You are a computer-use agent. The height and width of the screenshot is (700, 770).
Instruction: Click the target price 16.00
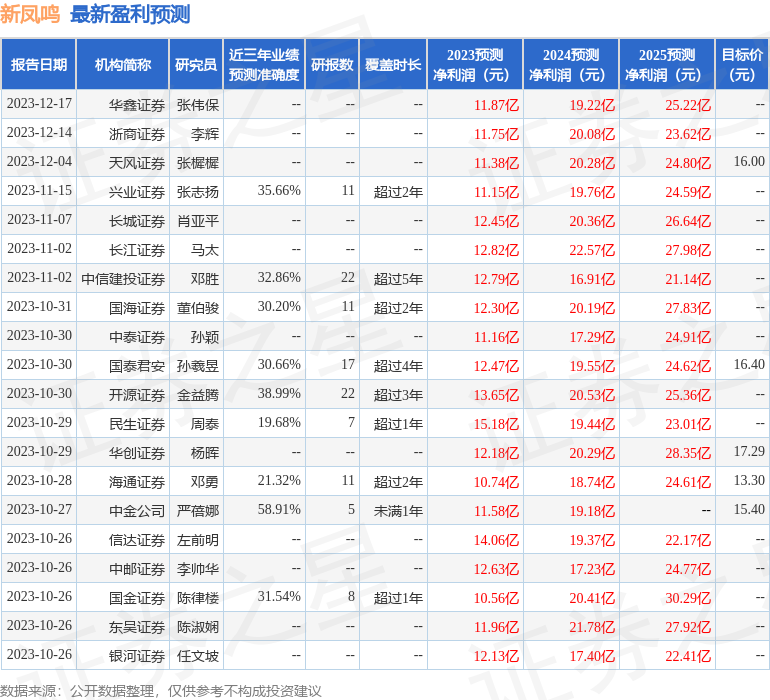[x=749, y=161]
